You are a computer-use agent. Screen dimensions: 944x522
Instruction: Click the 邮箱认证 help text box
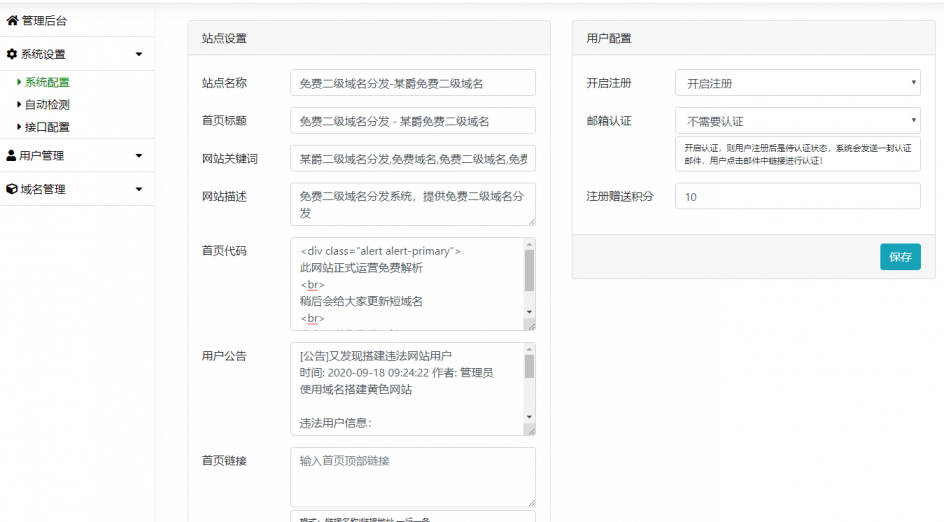[x=798, y=154]
